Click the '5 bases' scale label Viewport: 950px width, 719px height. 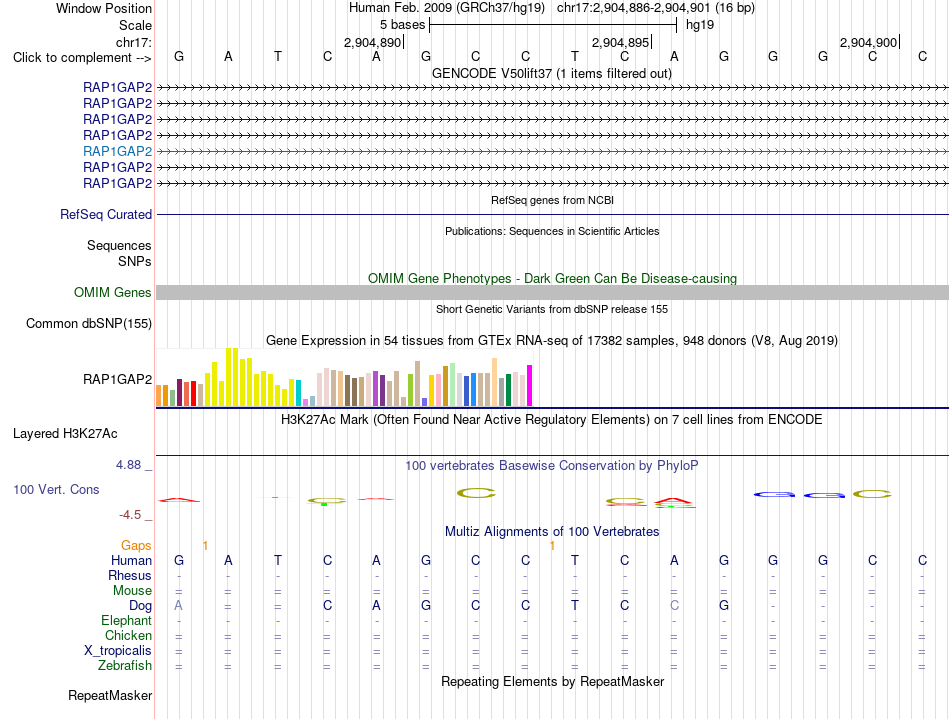[x=402, y=25]
